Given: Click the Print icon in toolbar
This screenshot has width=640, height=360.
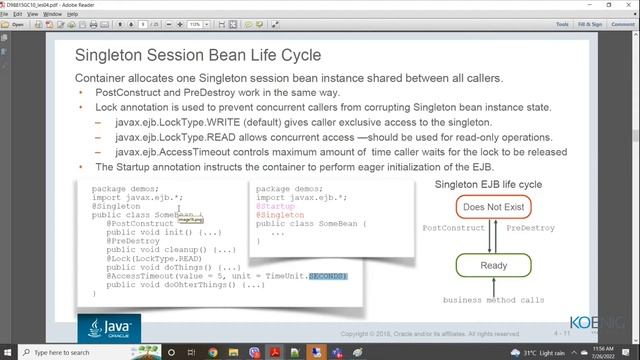Looking at the screenshot, I should pos(93,25).
